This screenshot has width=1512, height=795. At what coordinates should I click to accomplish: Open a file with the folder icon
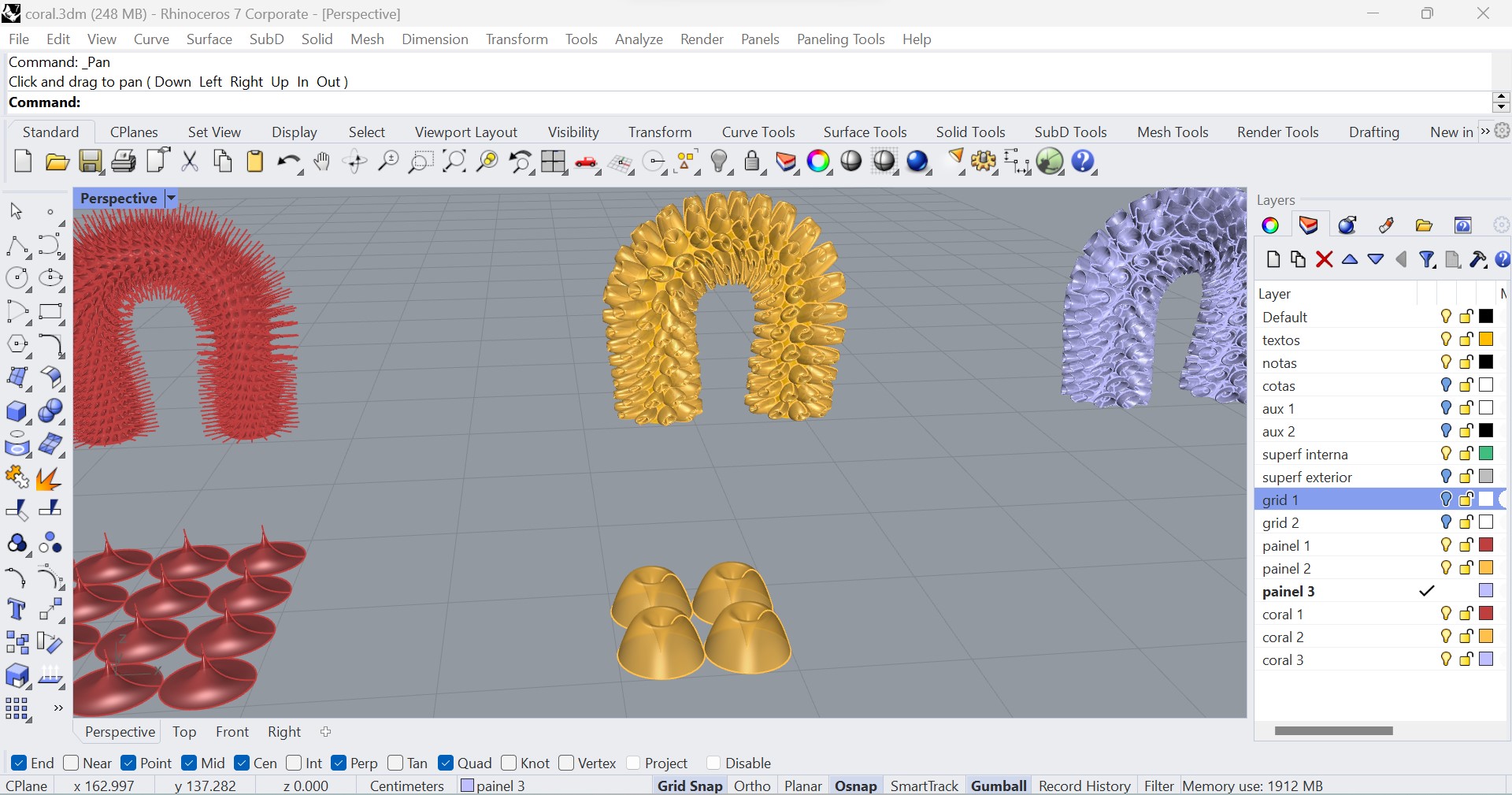57,162
